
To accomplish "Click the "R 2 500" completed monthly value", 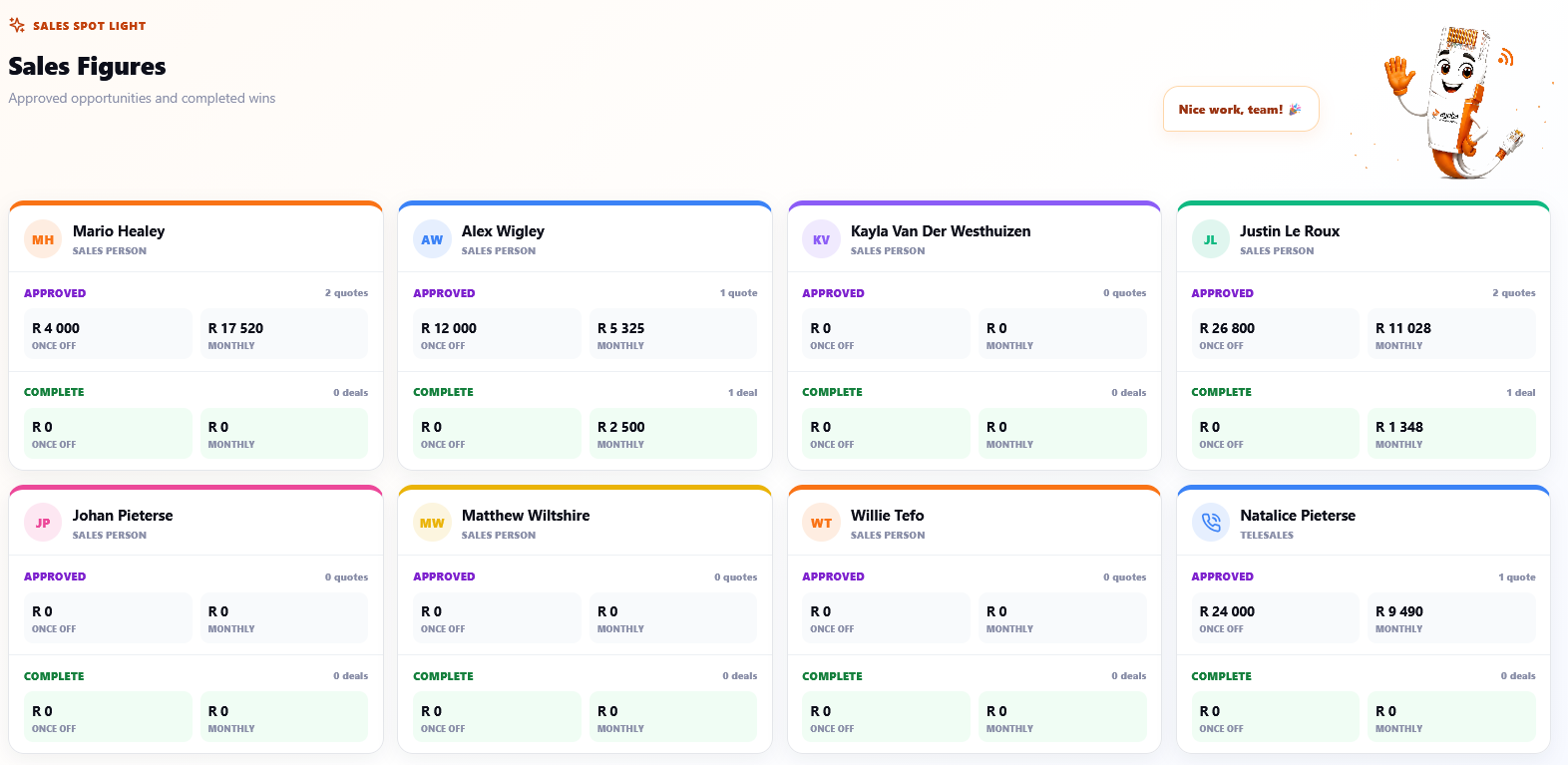I will 620,427.
